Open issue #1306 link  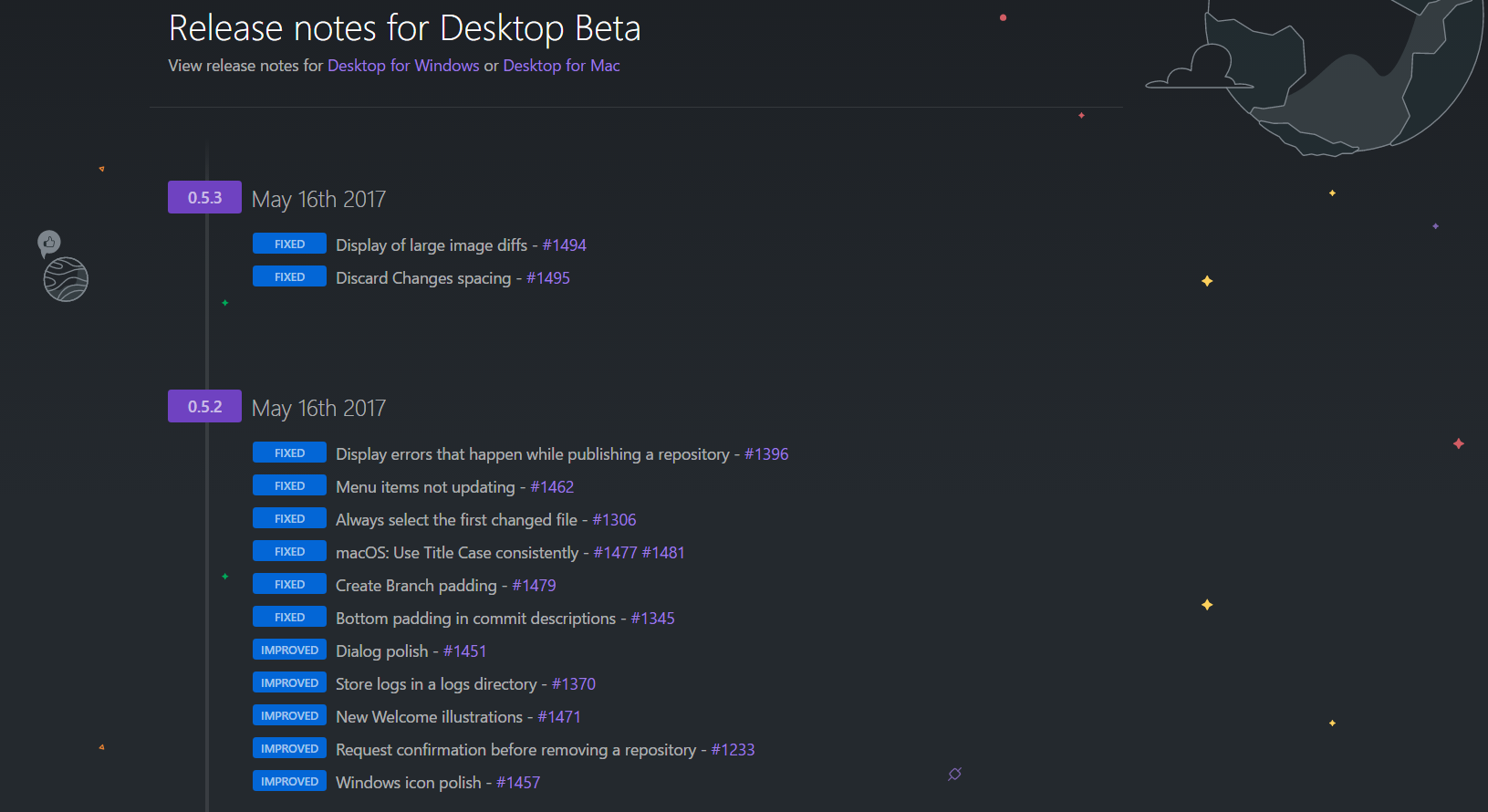coord(614,520)
